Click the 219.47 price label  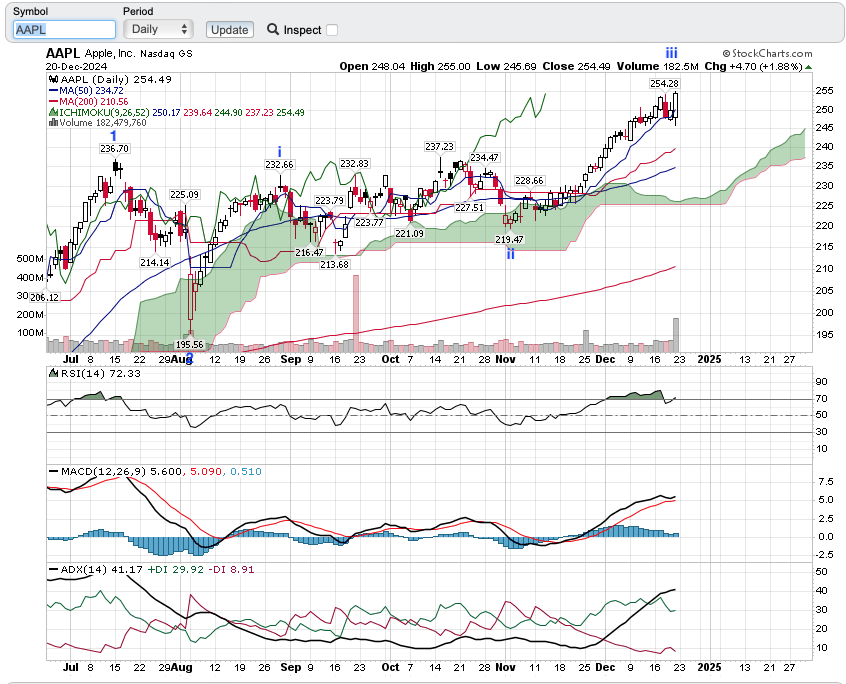509,239
